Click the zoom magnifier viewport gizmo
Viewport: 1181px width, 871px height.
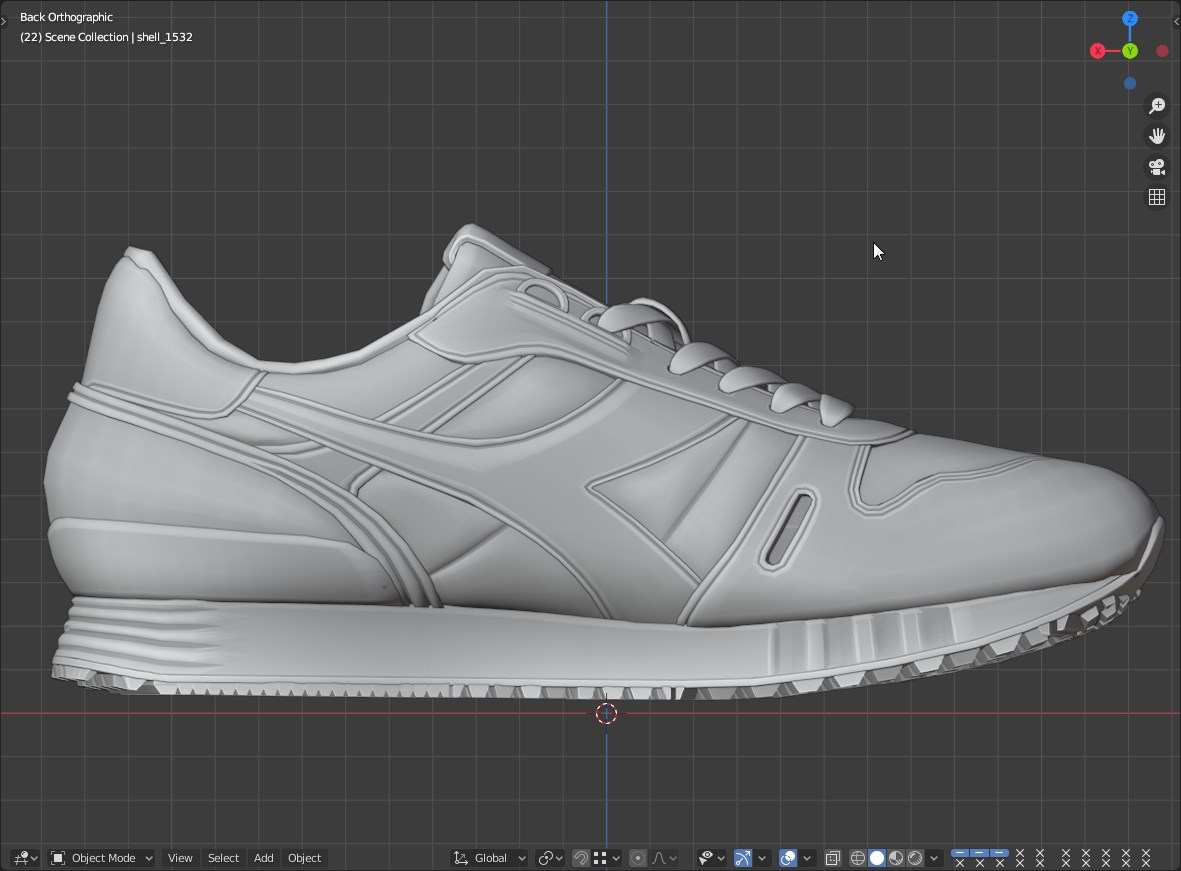(x=1157, y=106)
